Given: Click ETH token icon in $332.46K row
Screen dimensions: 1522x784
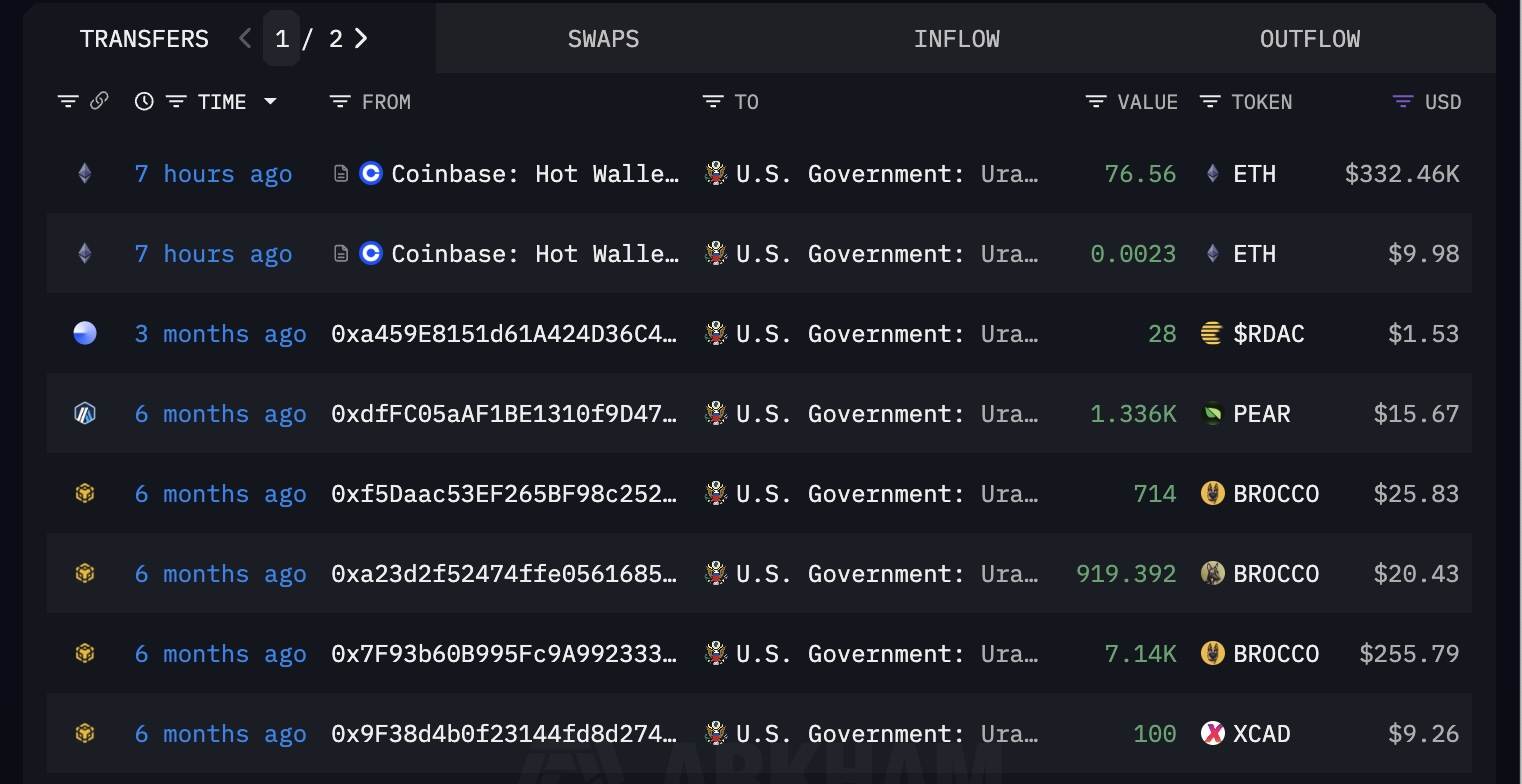Looking at the screenshot, I should (1212, 174).
